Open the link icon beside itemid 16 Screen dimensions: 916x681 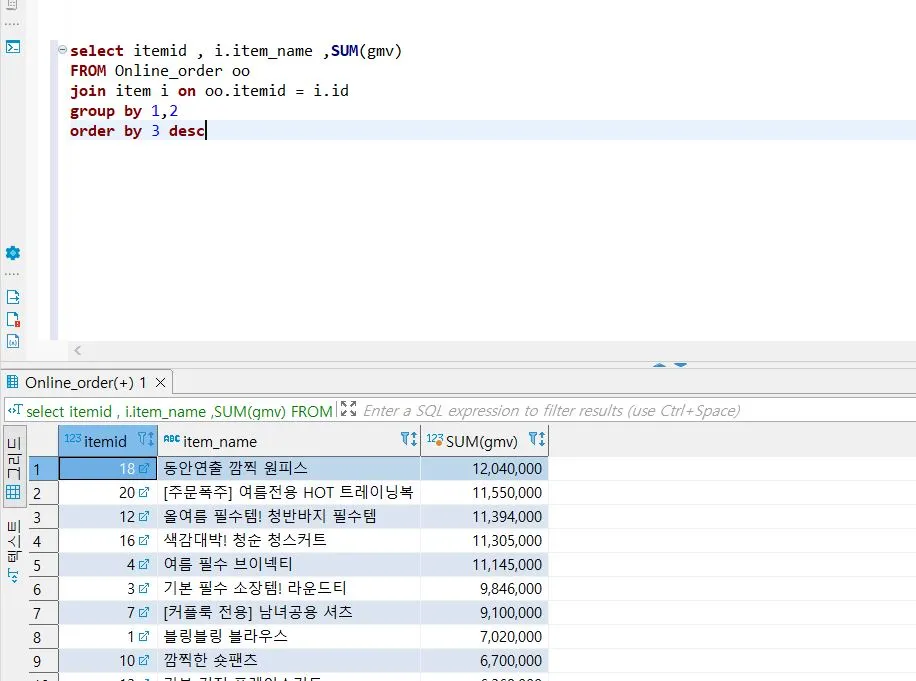click(144, 540)
